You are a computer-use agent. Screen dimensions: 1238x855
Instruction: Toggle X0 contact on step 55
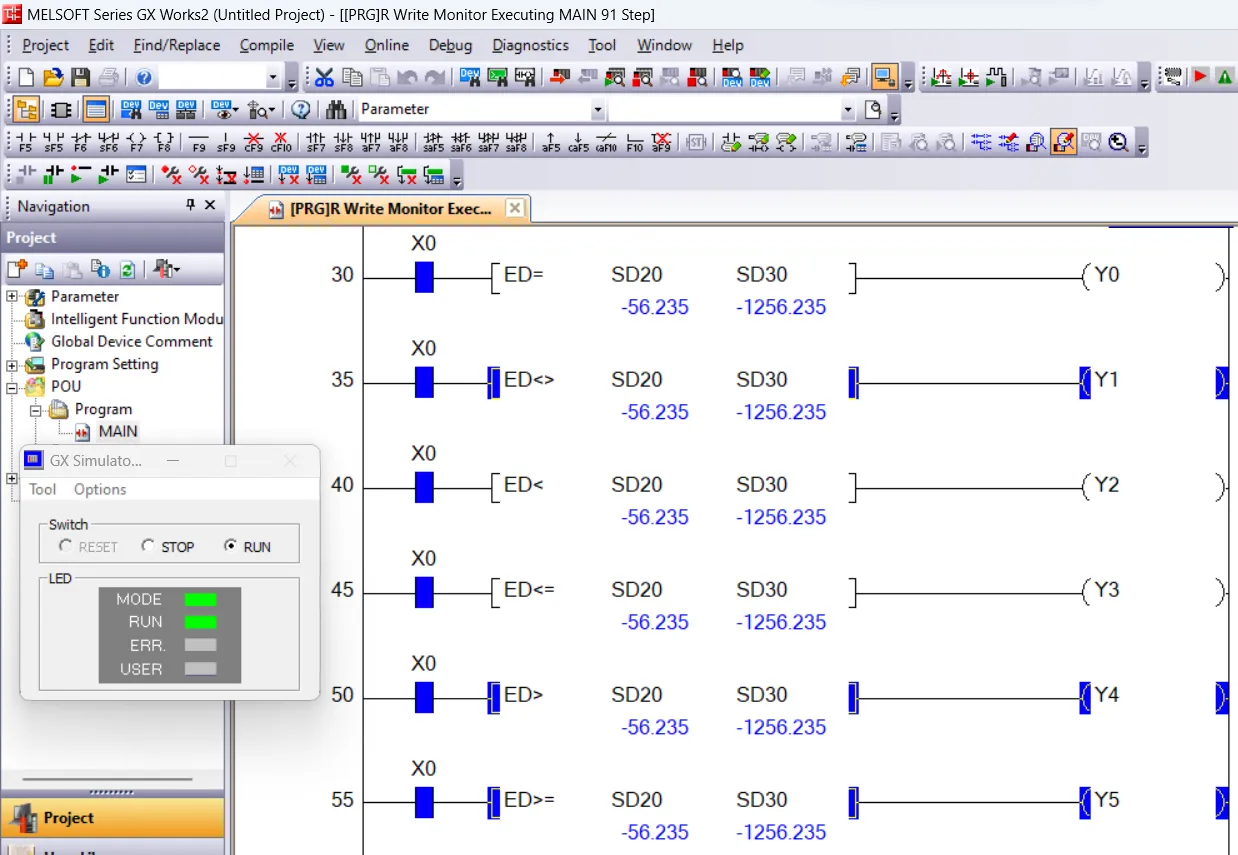tap(424, 802)
